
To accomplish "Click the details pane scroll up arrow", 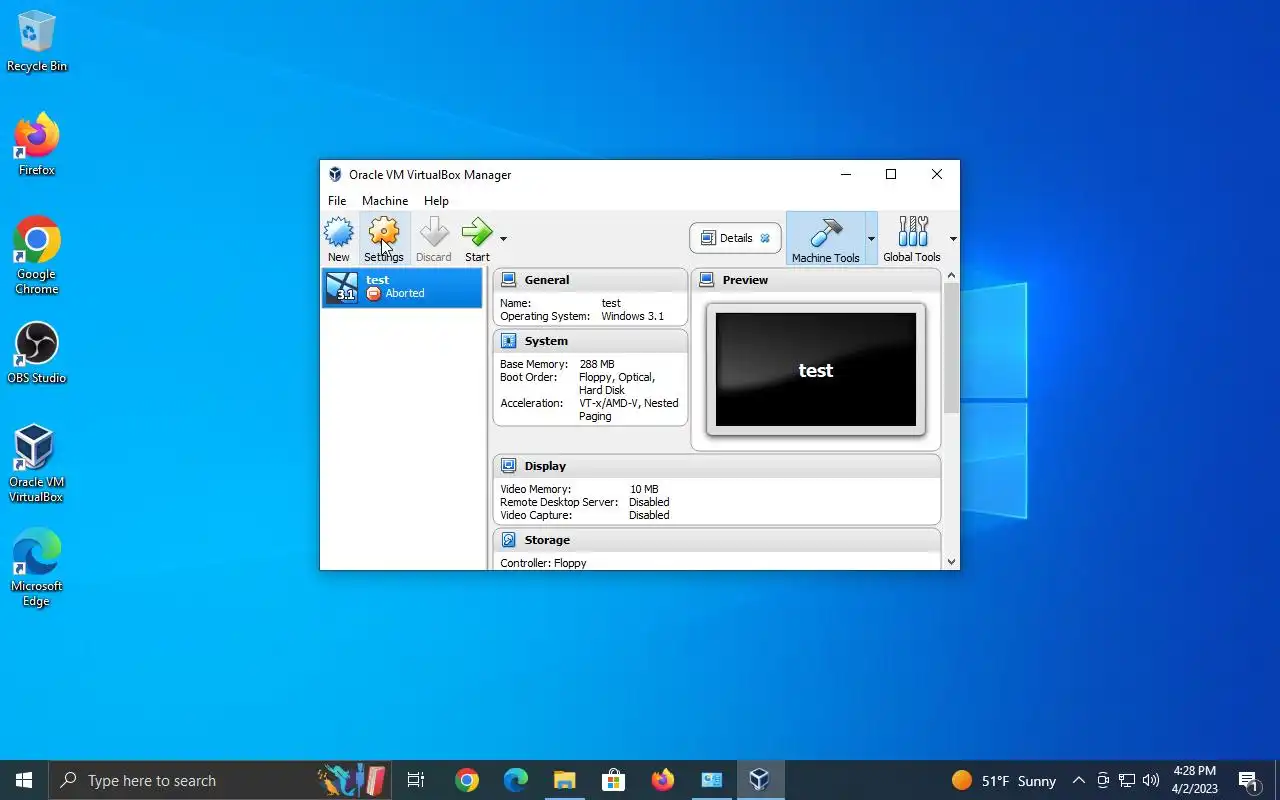I will 951,276.
